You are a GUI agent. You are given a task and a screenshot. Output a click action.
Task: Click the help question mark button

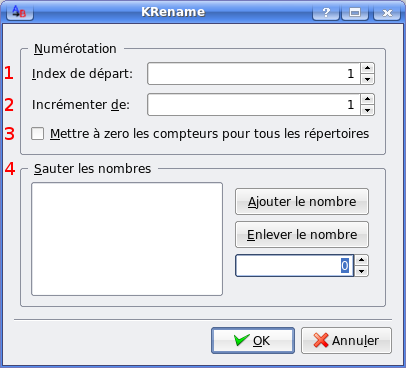[x=326, y=12]
